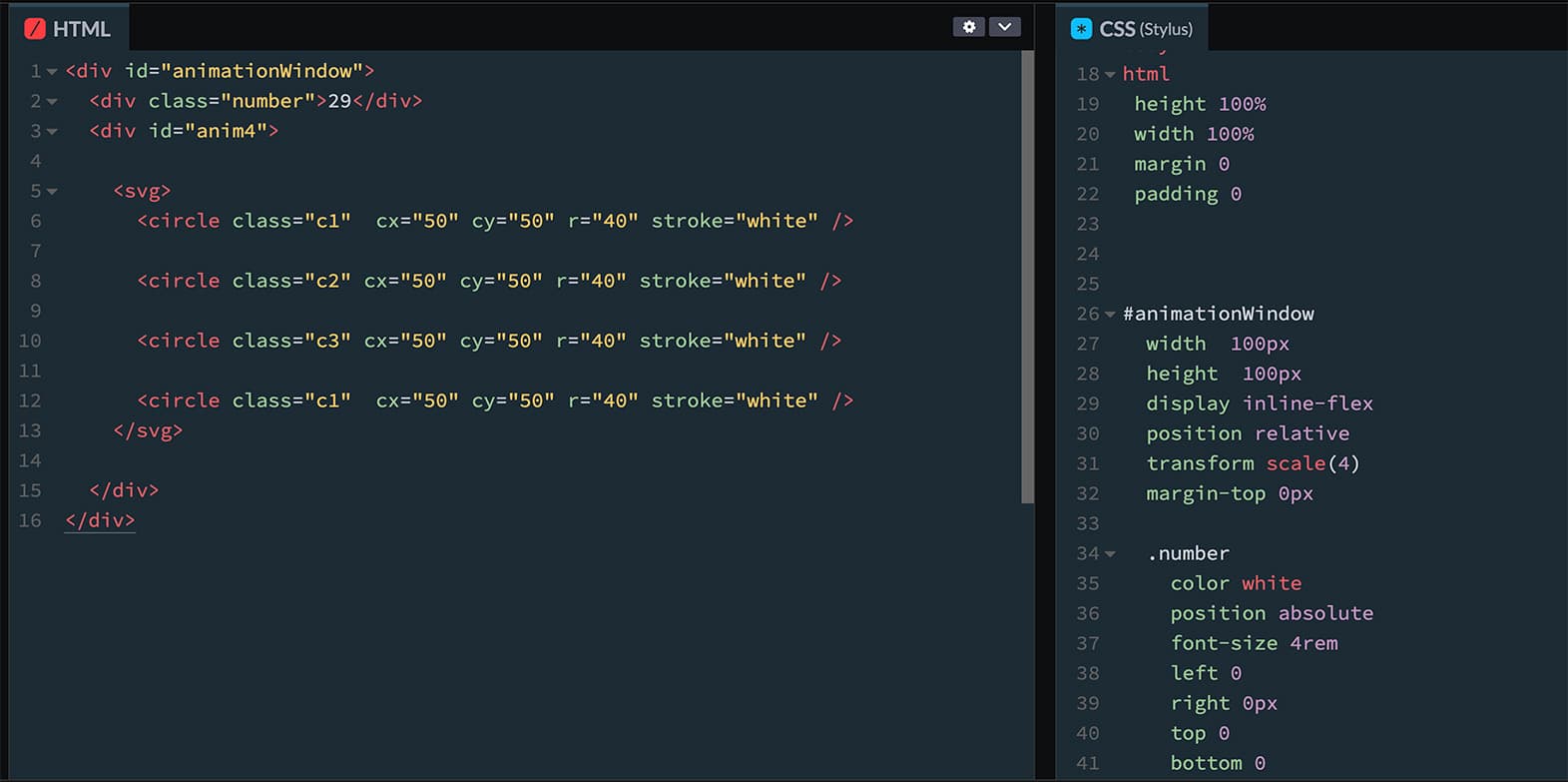The height and width of the screenshot is (782, 1568).
Task: Click the id "animationWindow" attribute in HTML
Action: tap(244, 71)
